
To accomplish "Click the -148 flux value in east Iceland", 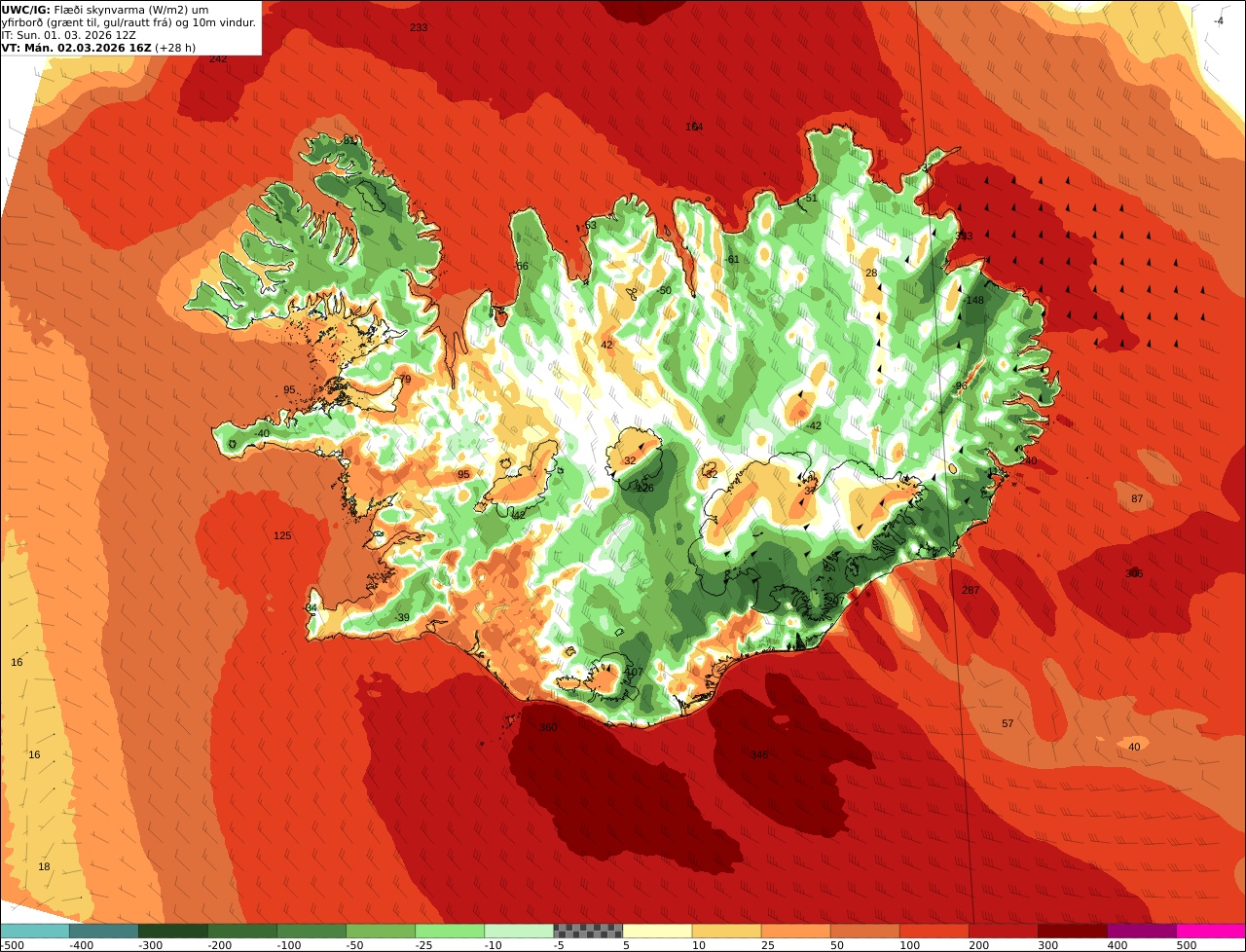I will (973, 300).
